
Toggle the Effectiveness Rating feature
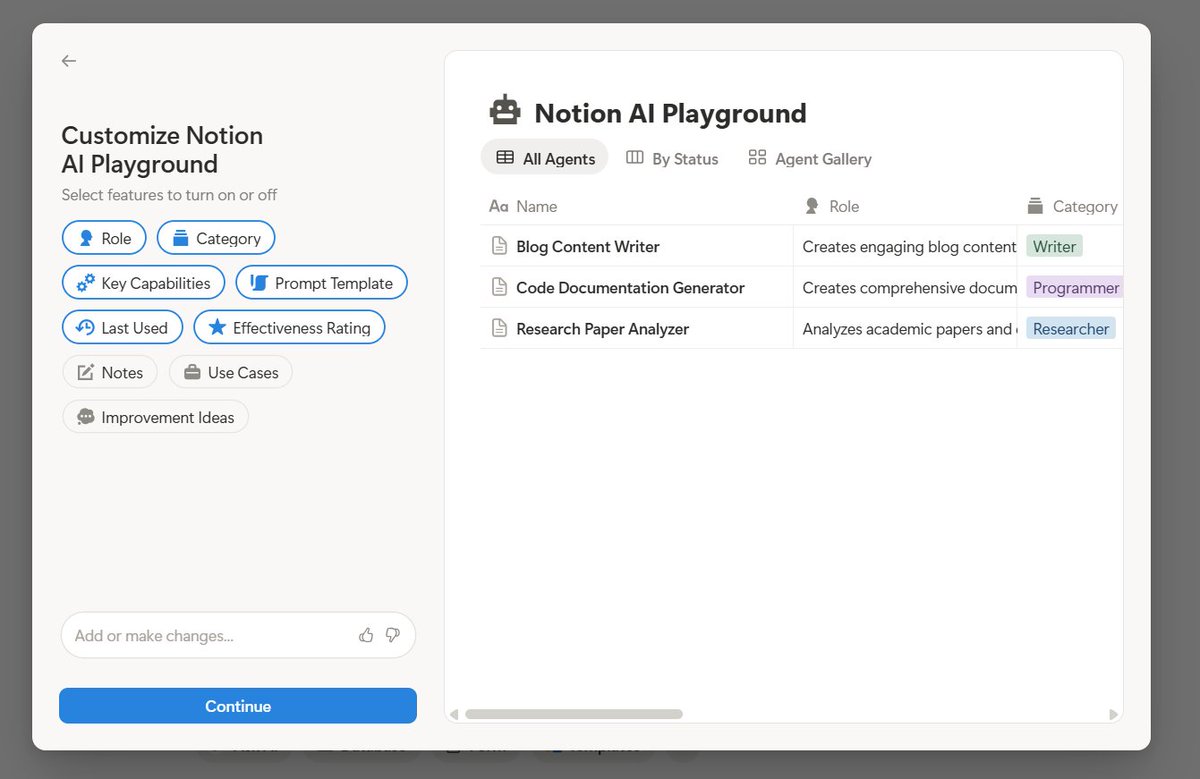tap(289, 328)
